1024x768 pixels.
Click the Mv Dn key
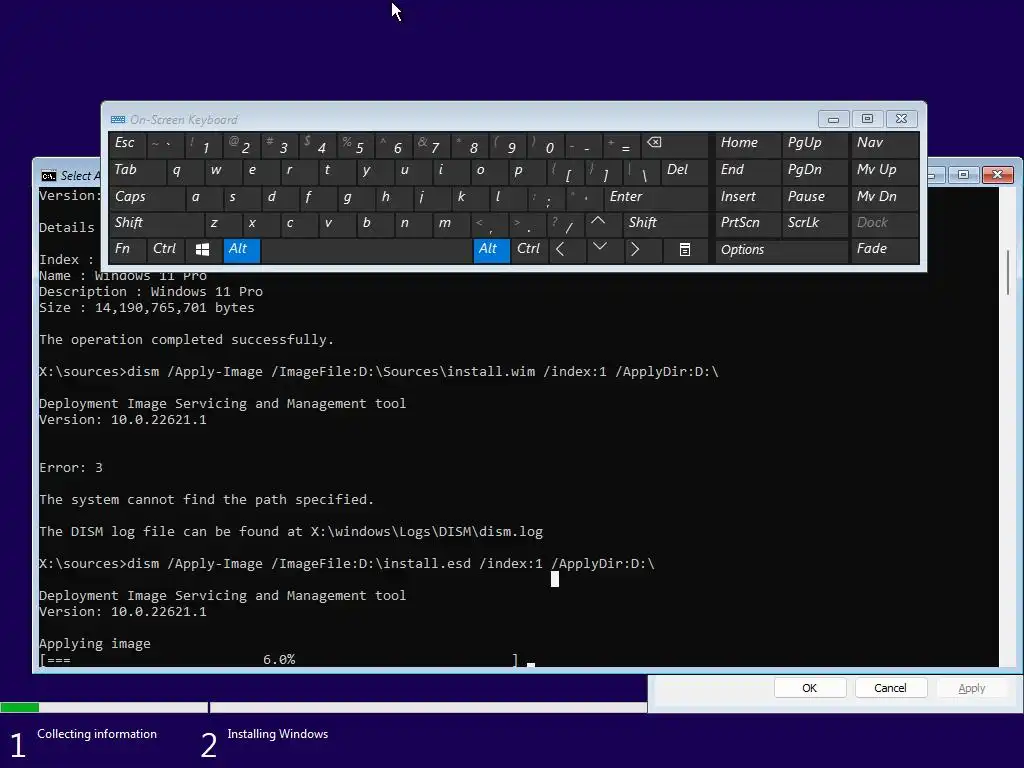(x=884, y=197)
